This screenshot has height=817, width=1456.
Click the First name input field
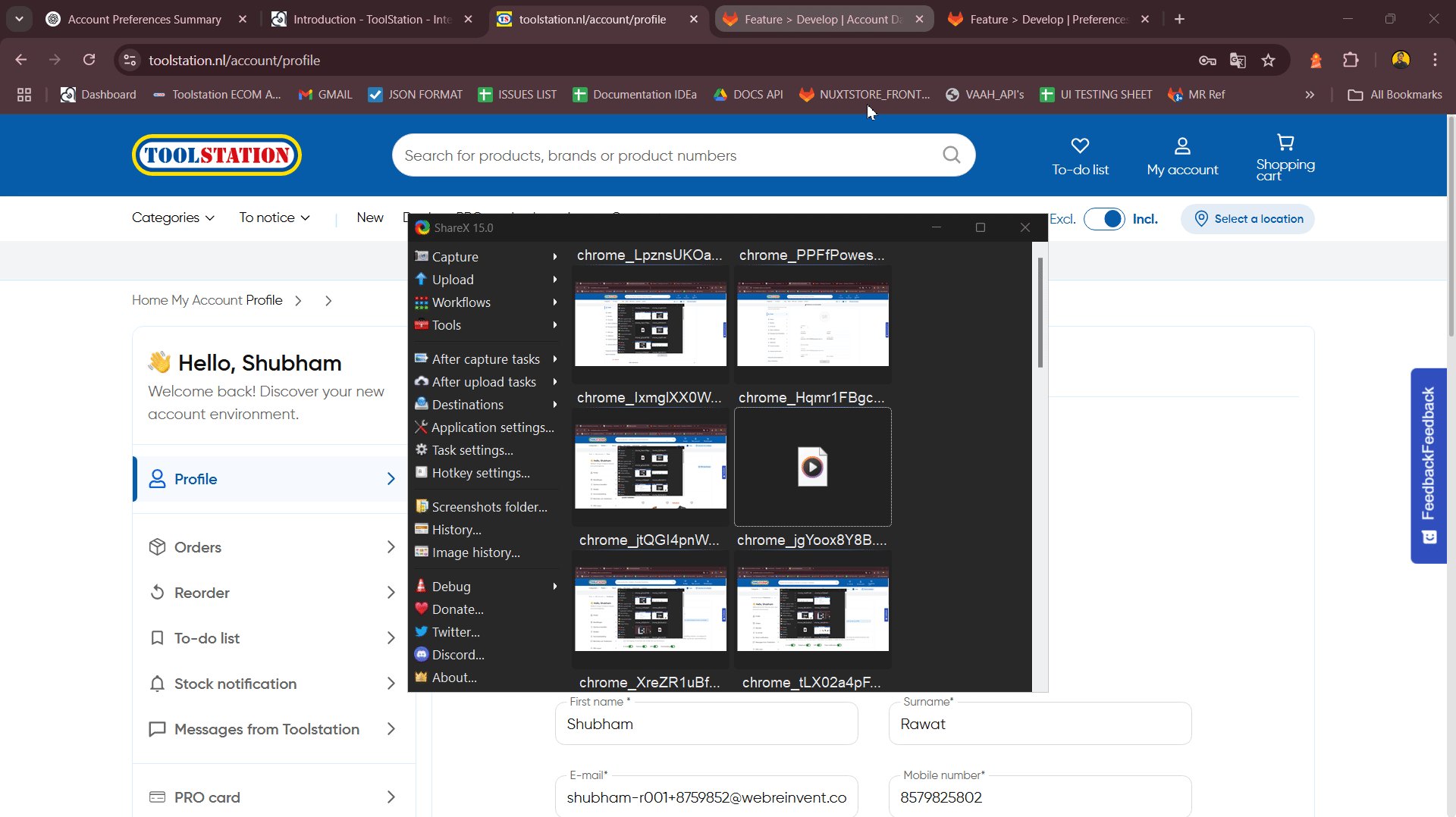tap(706, 725)
